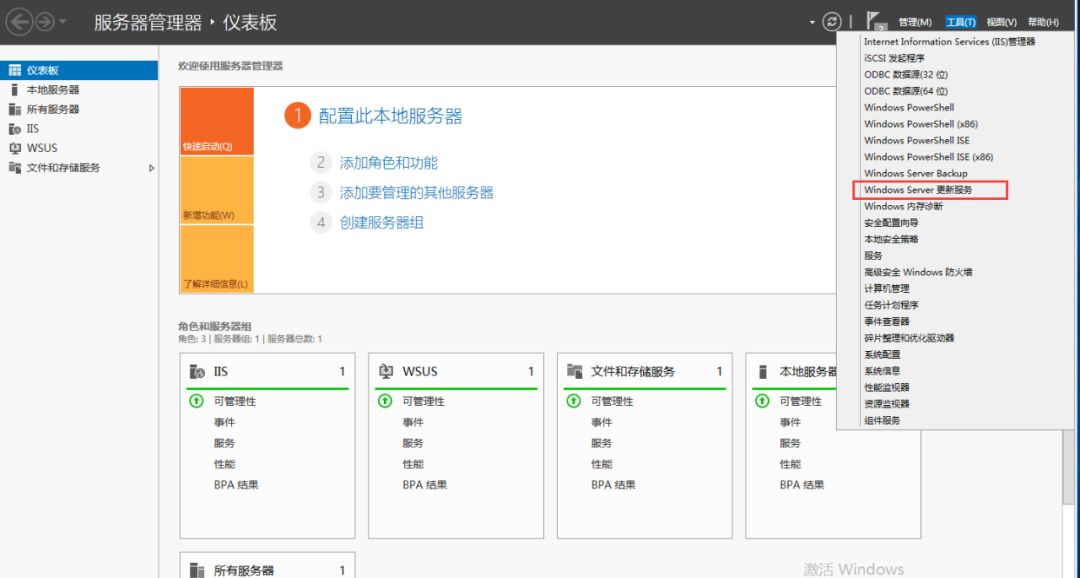Click green status icon in IIS tile
Viewport: 1080px width, 578px height.
pos(196,401)
